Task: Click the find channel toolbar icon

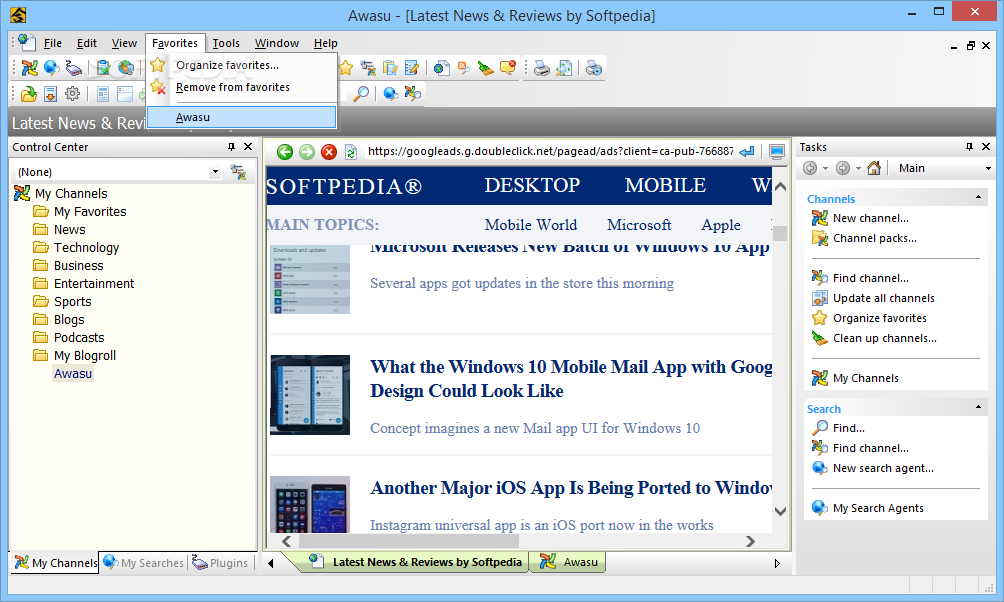Action: pyautogui.click(x=412, y=94)
